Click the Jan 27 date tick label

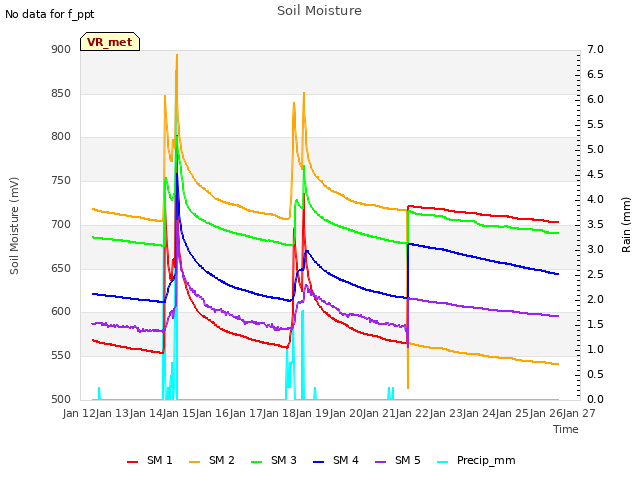pyautogui.click(x=579, y=414)
